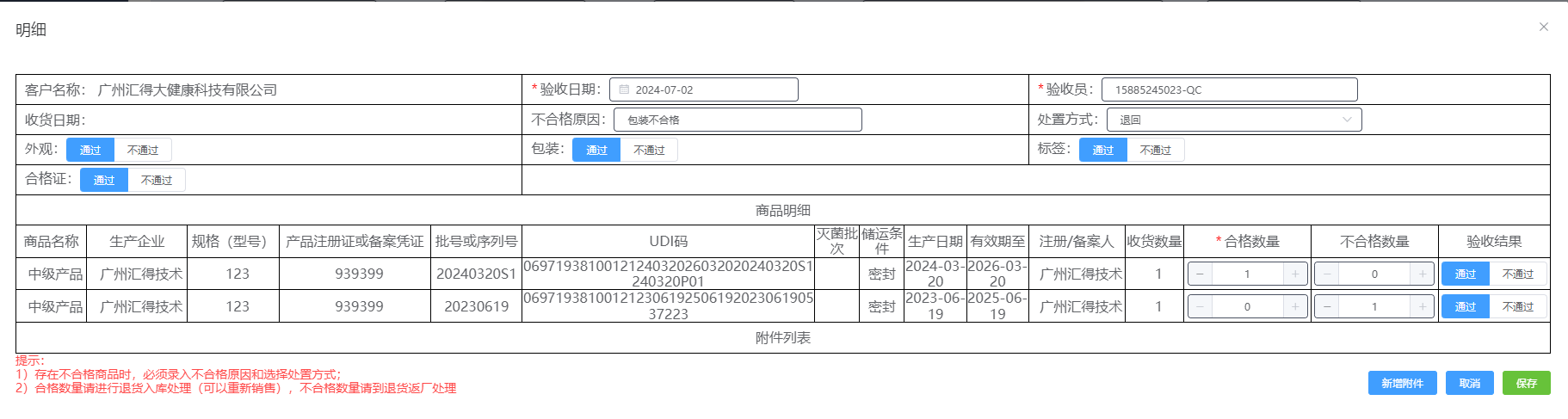The width and height of the screenshot is (1568, 419).
Task: Increase 合格数量 in second product row
Action: click(x=1294, y=306)
